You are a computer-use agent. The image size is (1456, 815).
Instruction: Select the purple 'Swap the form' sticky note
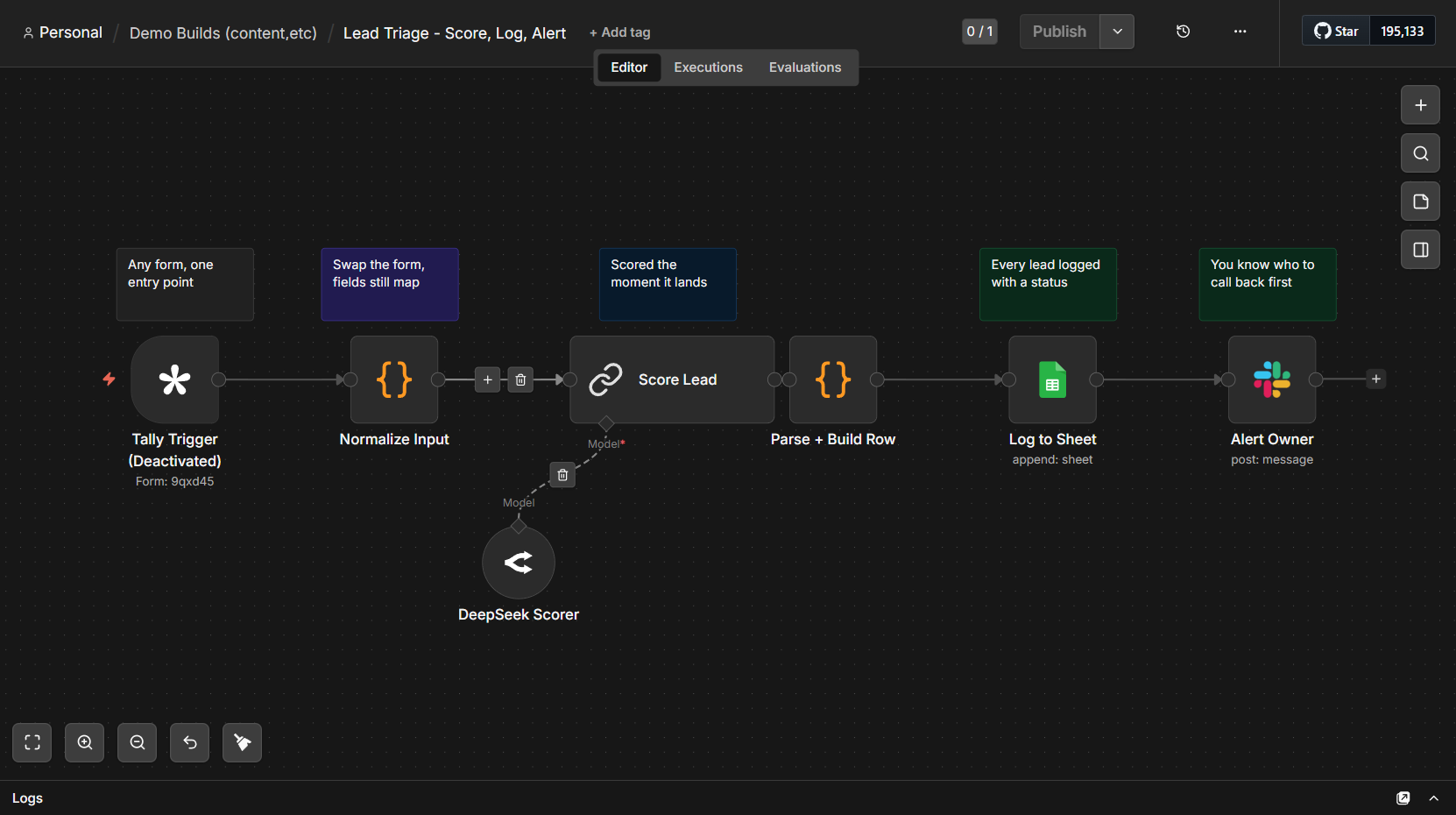coord(390,284)
